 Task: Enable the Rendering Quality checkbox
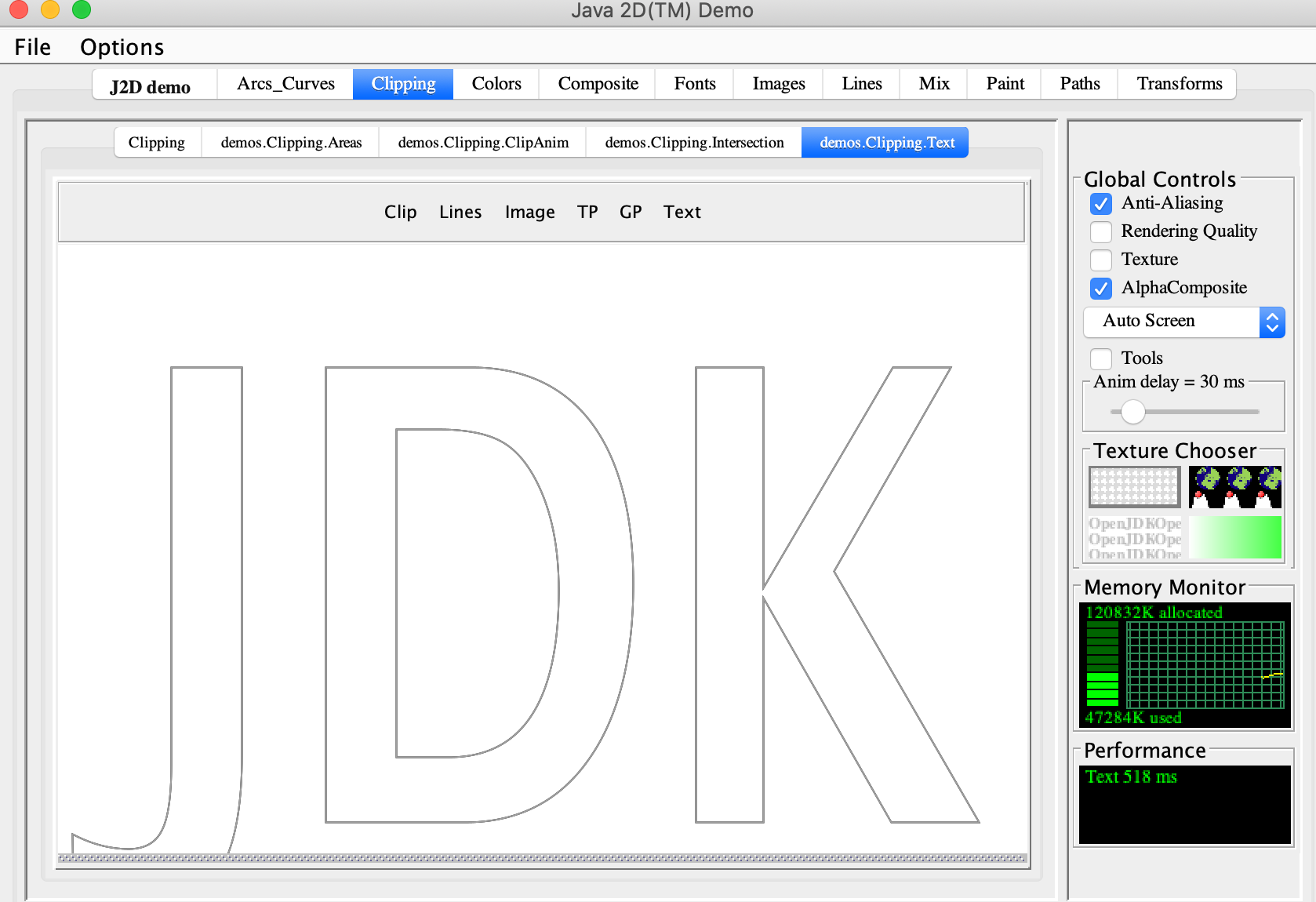pos(1101,232)
